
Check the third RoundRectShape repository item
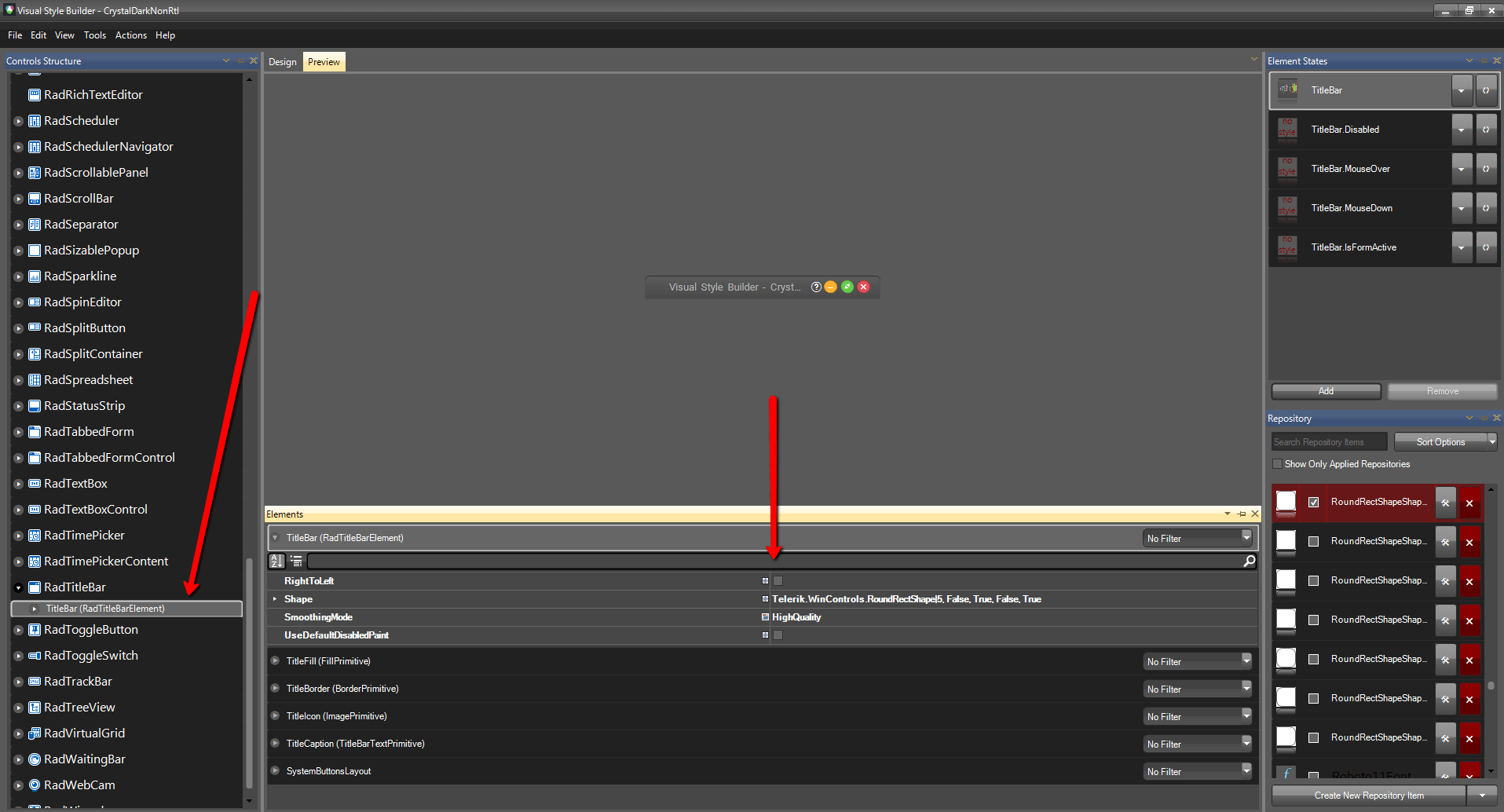pyautogui.click(x=1313, y=580)
